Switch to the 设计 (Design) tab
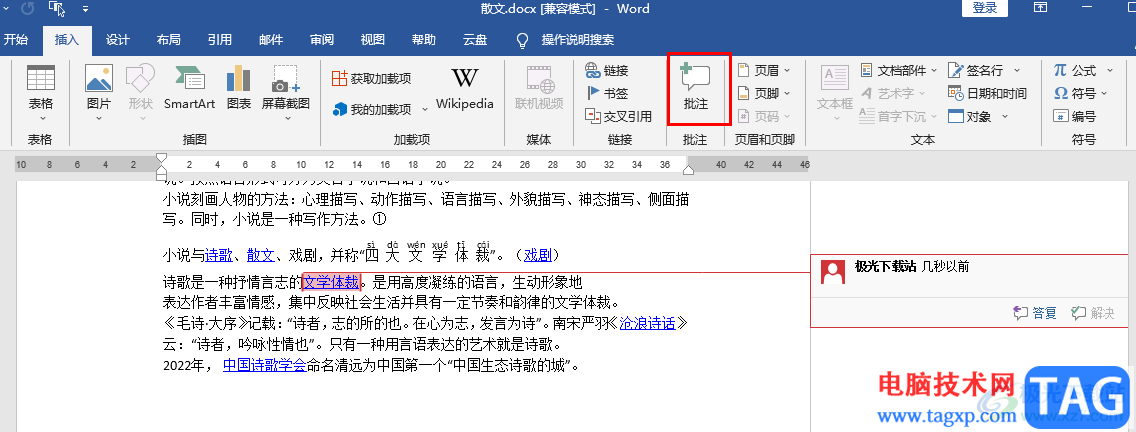 tap(117, 40)
